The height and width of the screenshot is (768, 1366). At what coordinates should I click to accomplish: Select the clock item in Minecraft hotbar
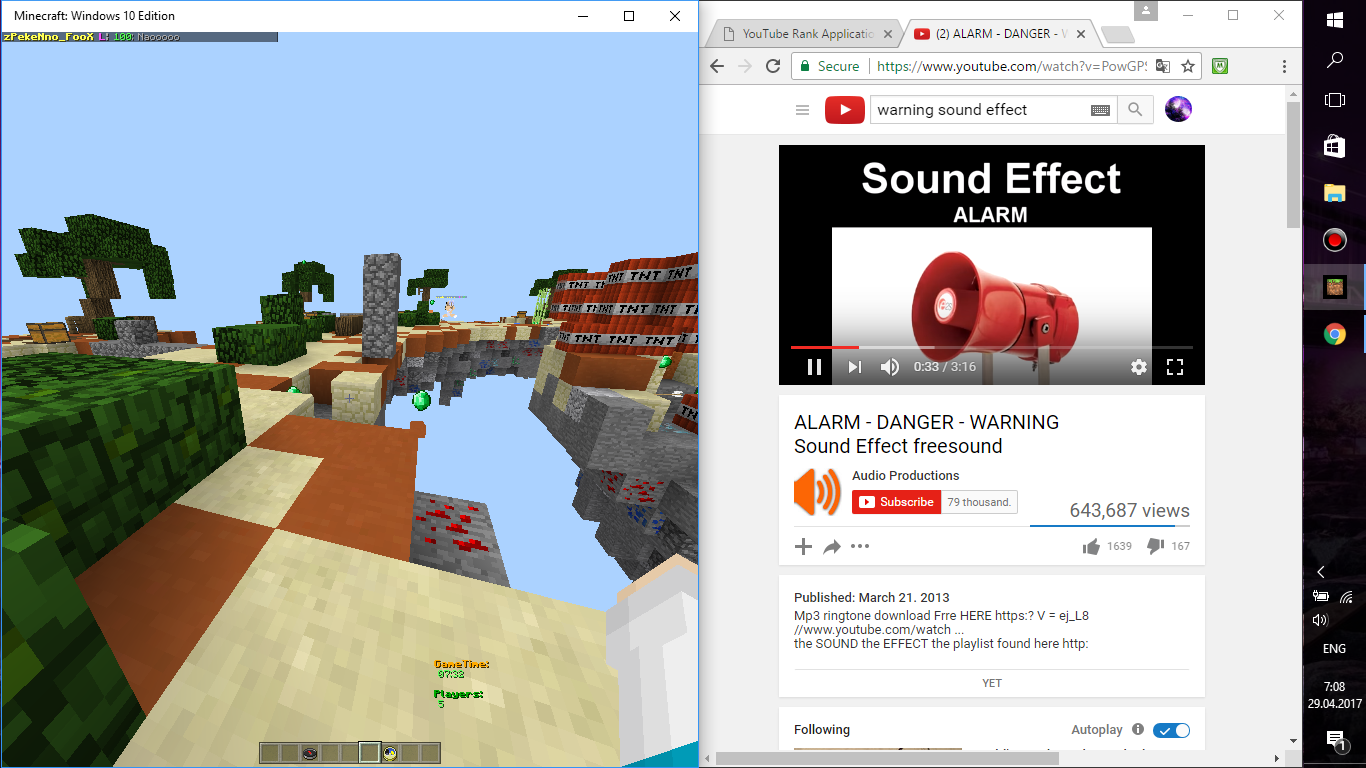(x=390, y=753)
